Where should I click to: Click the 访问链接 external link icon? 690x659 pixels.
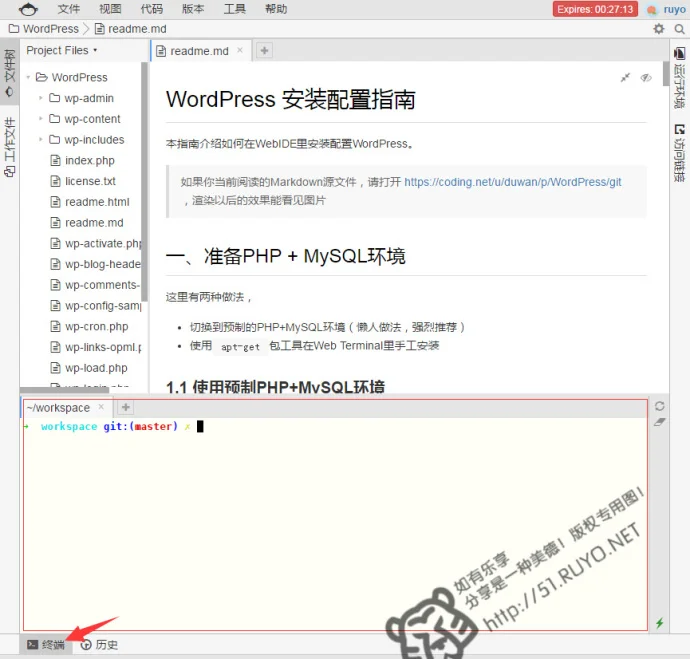coord(680,129)
